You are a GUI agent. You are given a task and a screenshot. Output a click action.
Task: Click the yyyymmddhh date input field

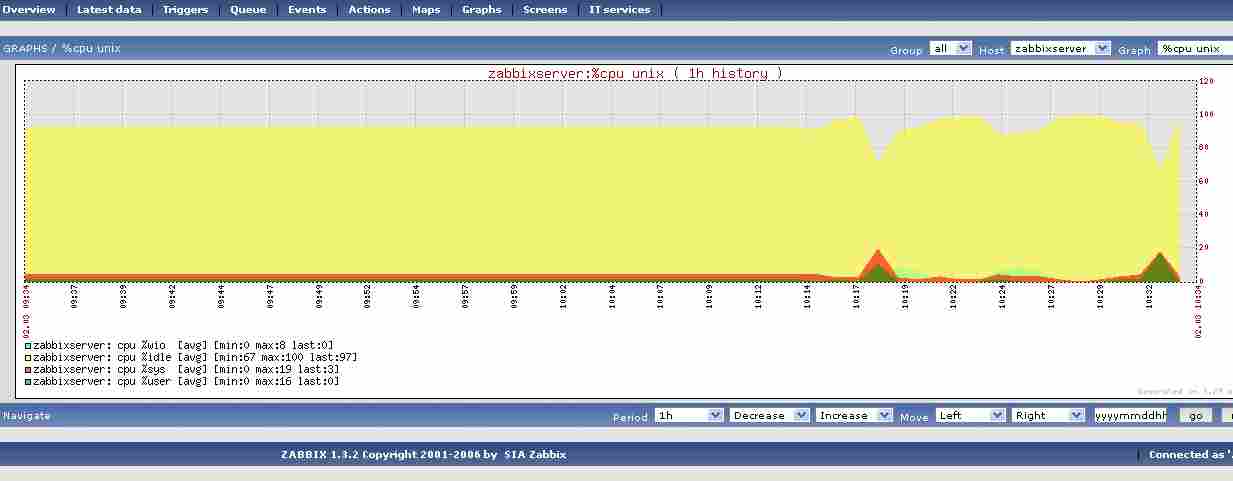coord(1130,415)
